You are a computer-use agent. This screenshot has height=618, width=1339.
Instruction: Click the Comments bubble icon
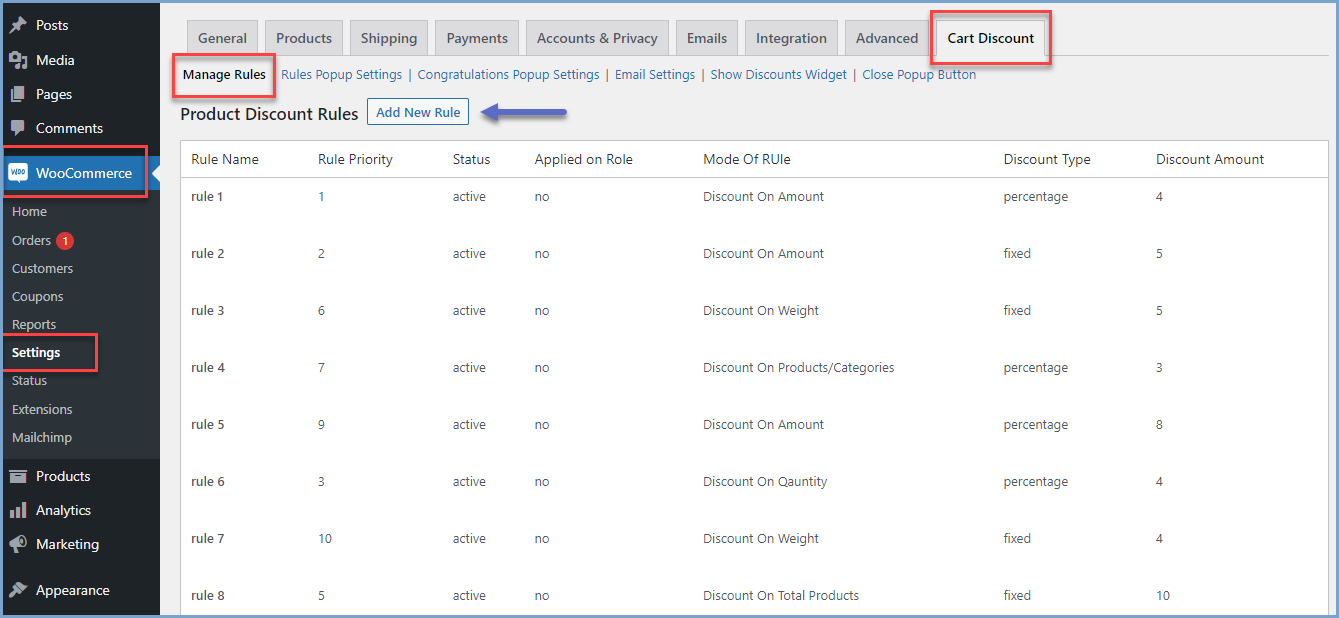[x=18, y=128]
